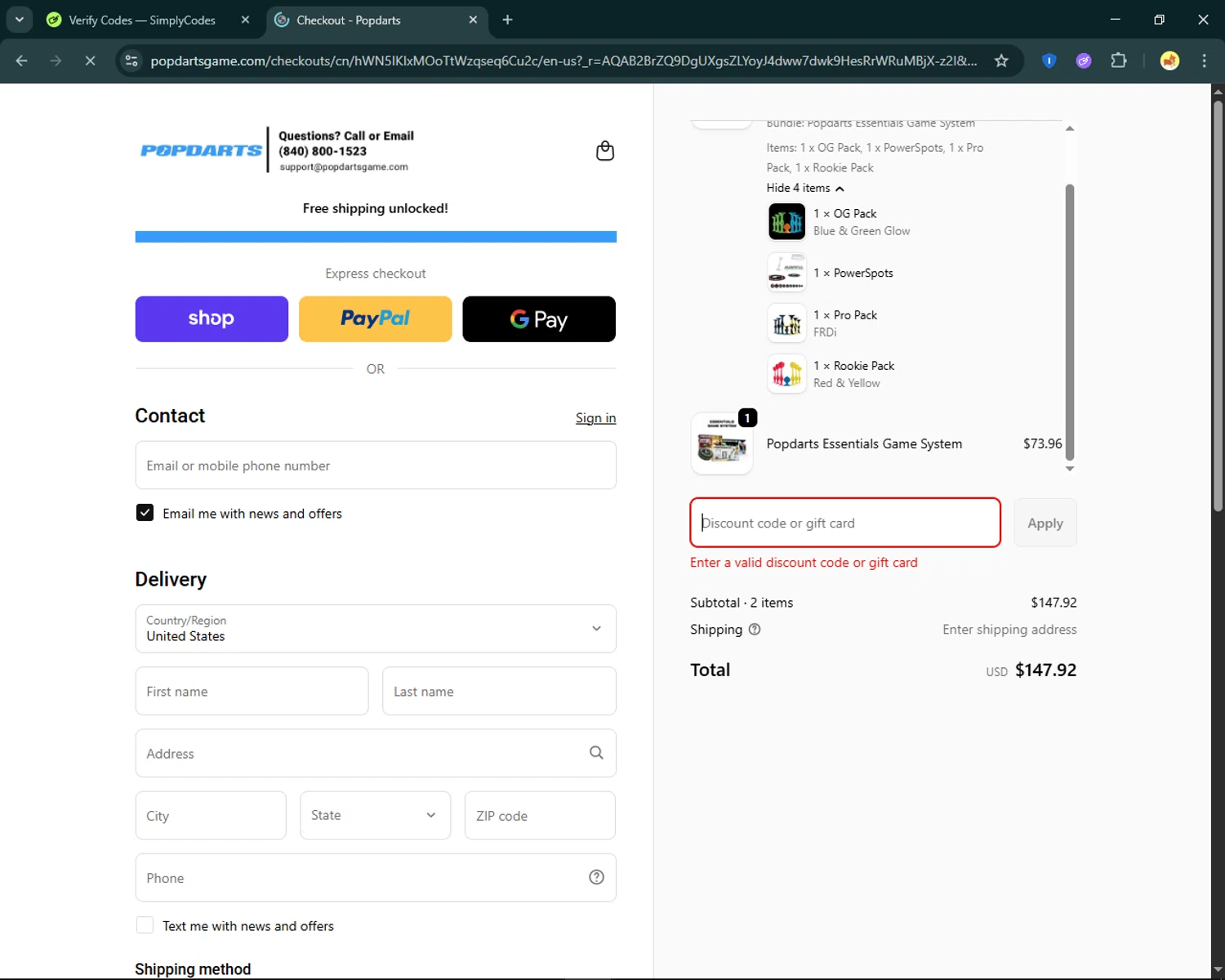Focus the Last name field
Viewport: 1225px width, 980px height.
(x=499, y=691)
